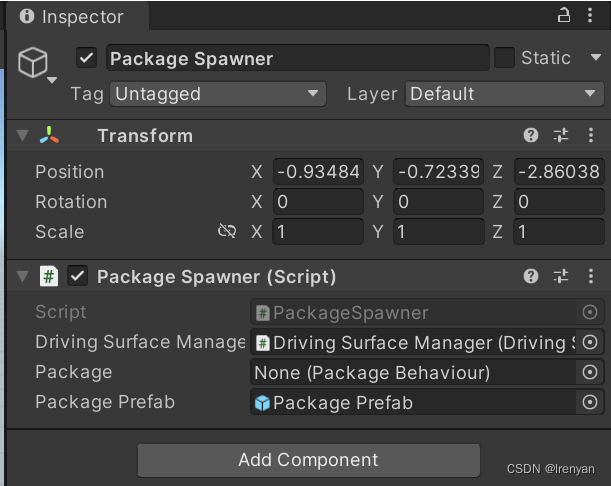Enable the Static checkbox
Image resolution: width=611 pixels, height=486 pixels.
pyautogui.click(x=505, y=58)
